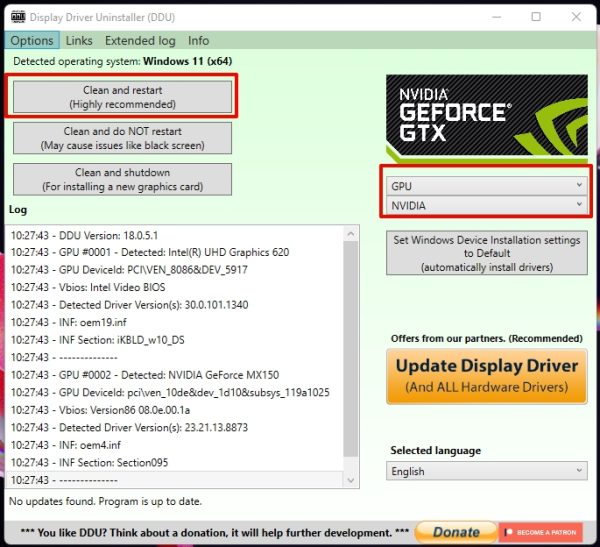Screen dimensions: 600x547
Task: Click the log scrollbar up arrow
Action: pyautogui.click(x=351, y=233)
